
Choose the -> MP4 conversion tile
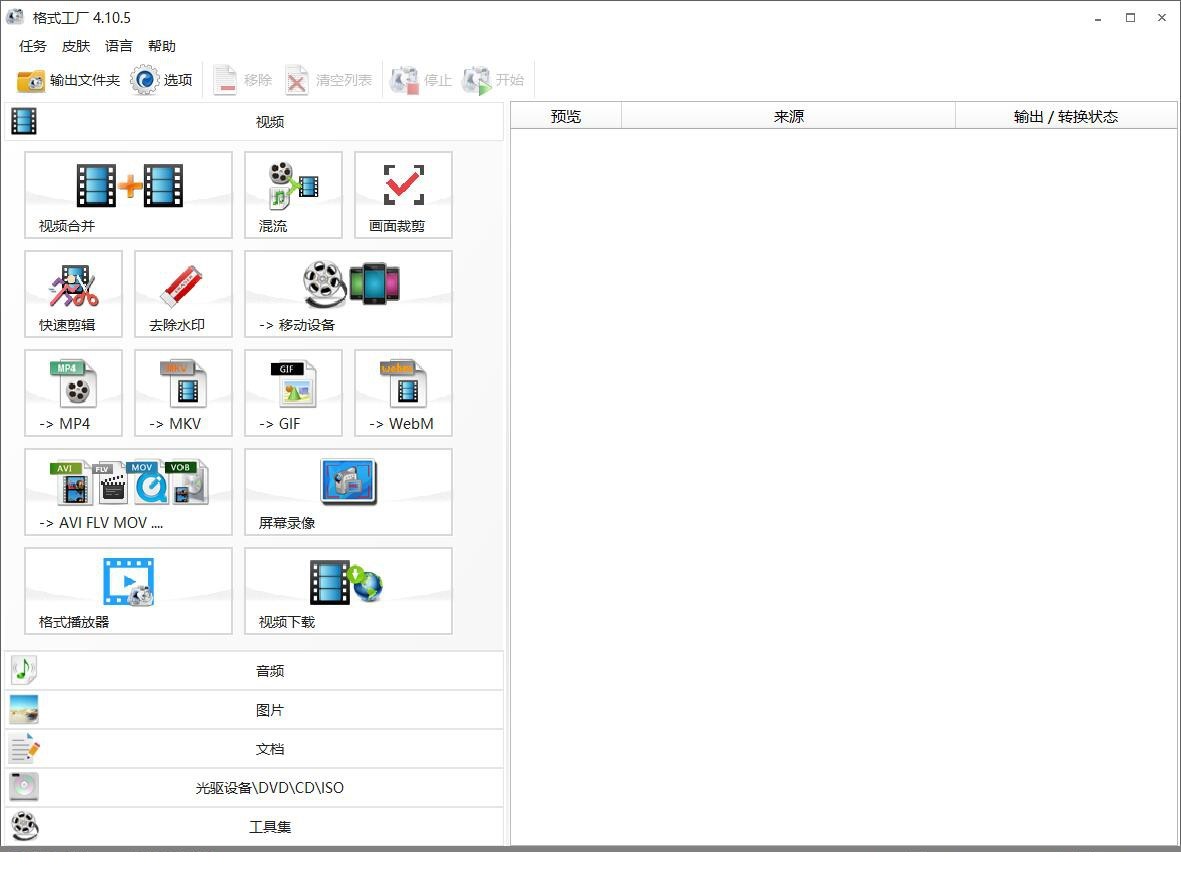[x=73, y=392]
